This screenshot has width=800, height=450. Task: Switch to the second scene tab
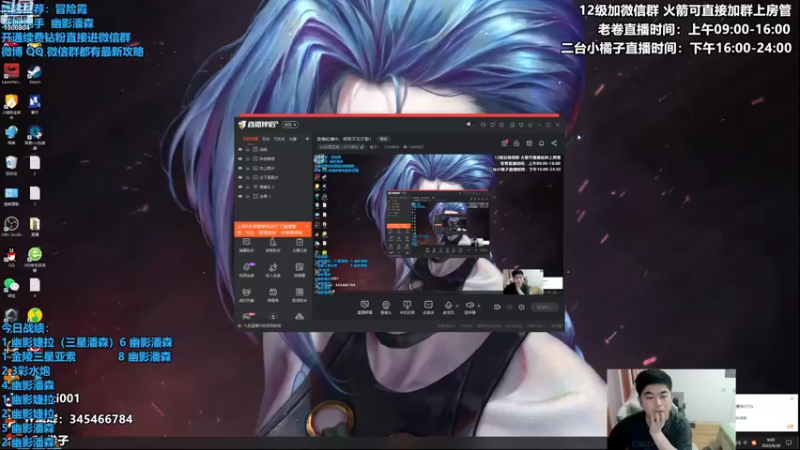click(266, 139)
